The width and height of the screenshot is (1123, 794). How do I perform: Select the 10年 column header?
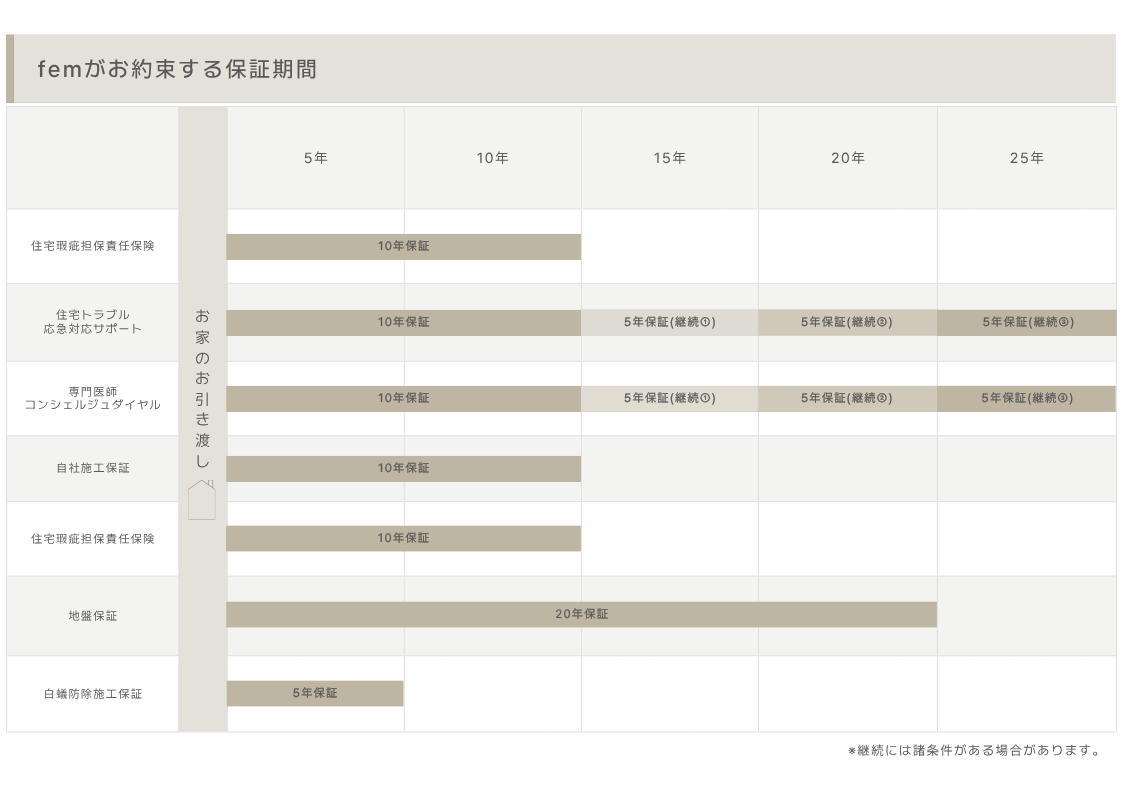(492, 158)
